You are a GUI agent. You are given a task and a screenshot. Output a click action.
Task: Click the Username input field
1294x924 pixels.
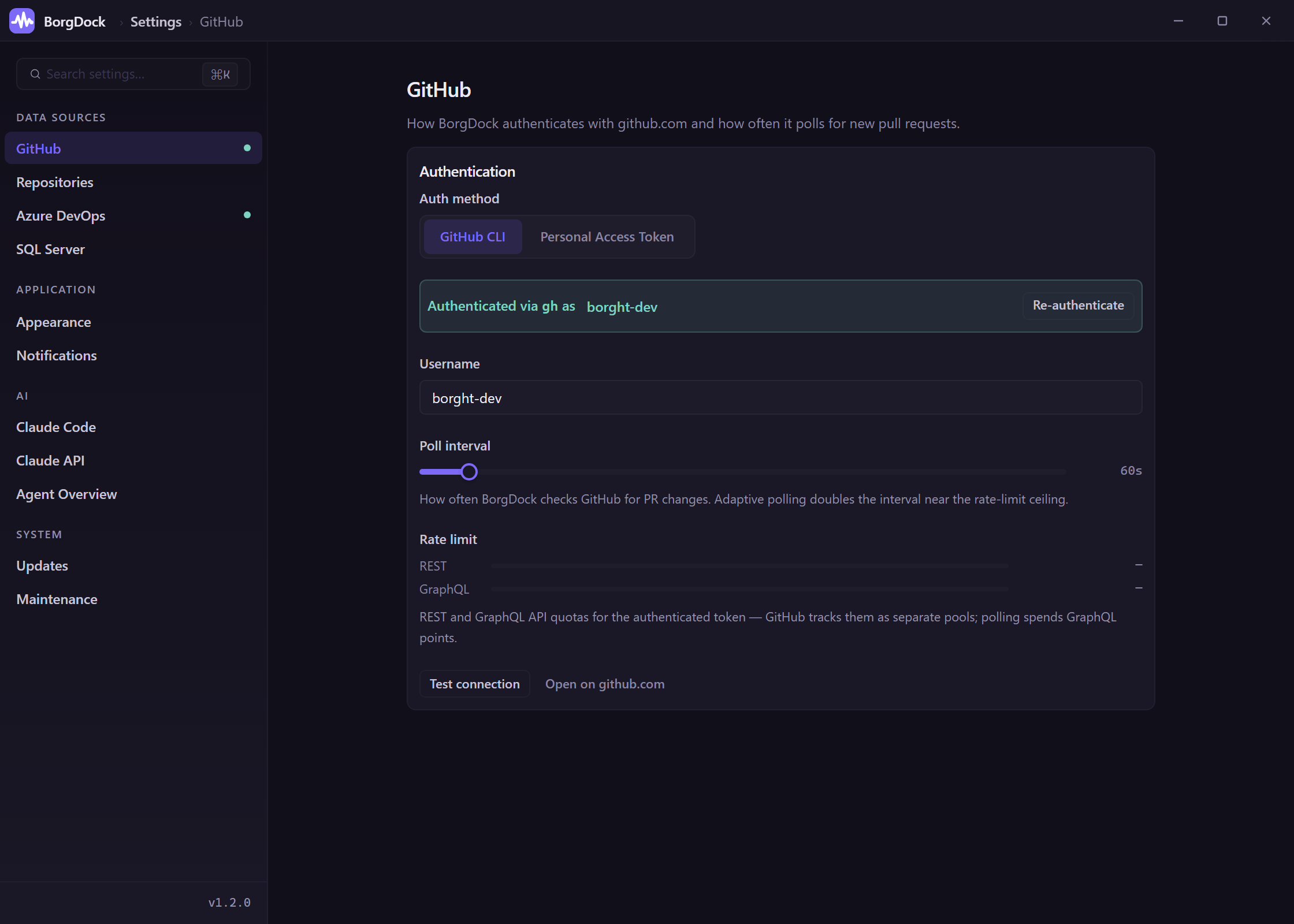(780, 397)
